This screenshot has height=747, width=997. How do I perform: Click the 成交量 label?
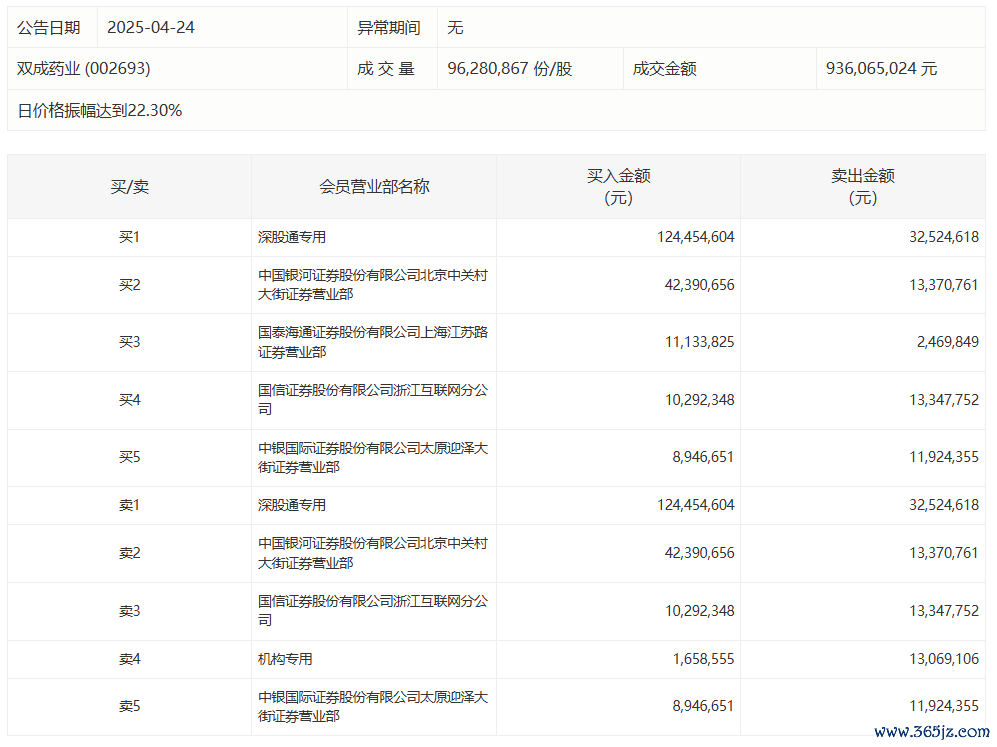(x=386, y=69)
